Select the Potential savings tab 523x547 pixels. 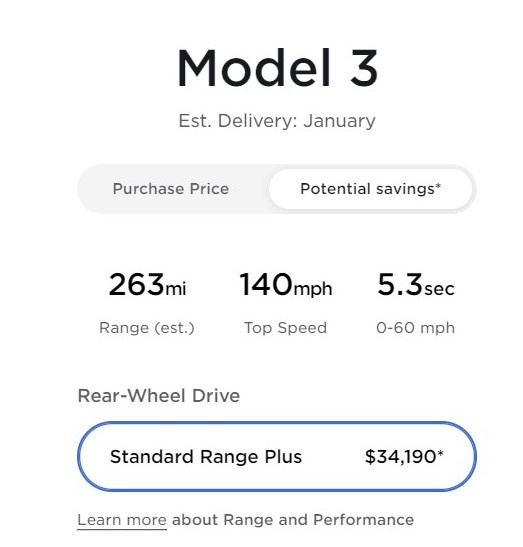click(x=371, y=189)
